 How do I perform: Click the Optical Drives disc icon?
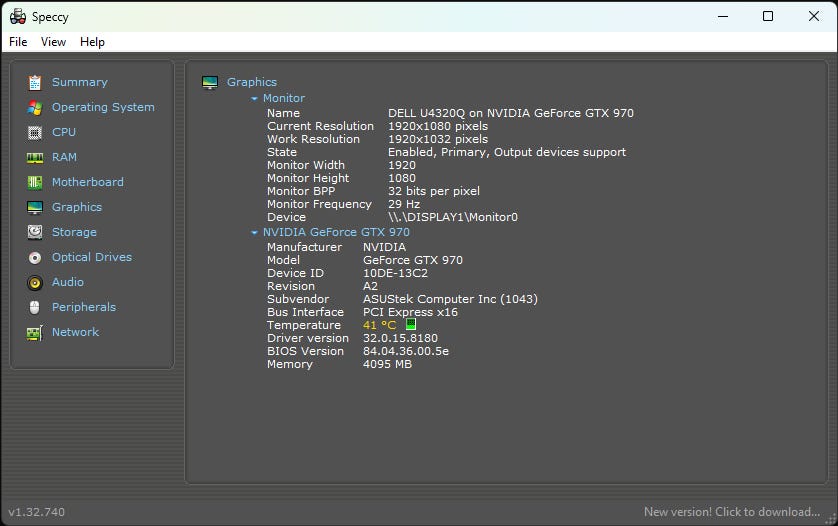tap(35, 258)
